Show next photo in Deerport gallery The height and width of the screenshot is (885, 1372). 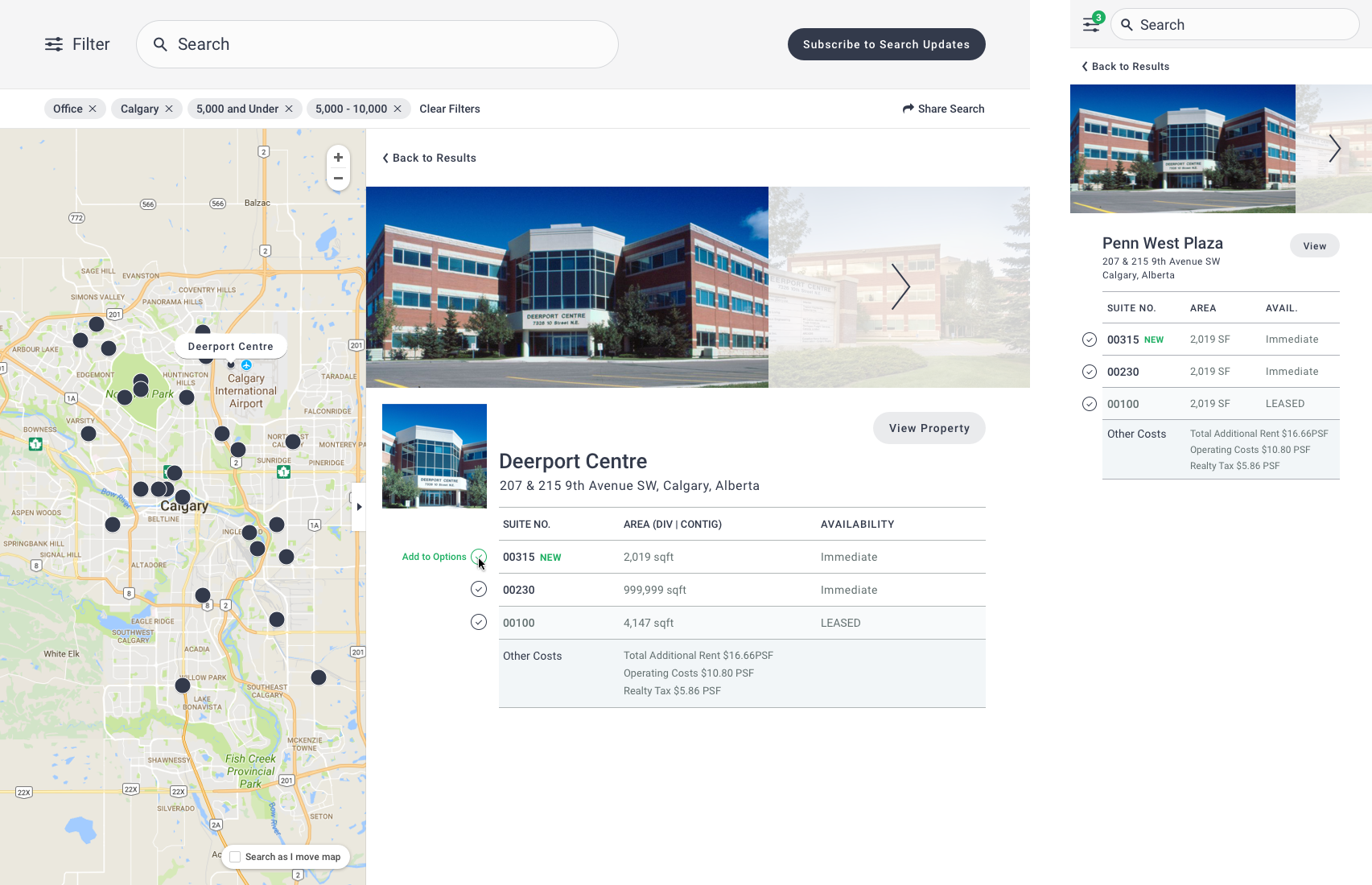click(x=900, y=287)
